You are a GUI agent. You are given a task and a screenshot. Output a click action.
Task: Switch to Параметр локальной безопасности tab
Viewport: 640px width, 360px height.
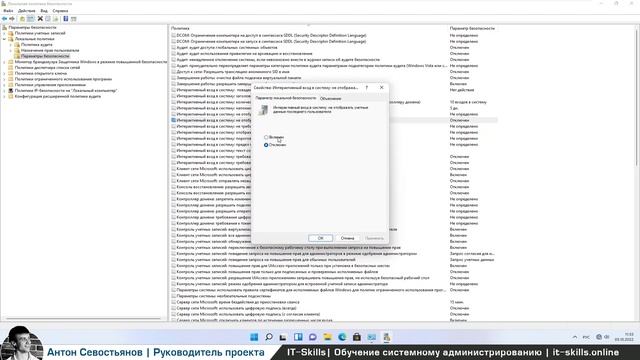point(285,98)
